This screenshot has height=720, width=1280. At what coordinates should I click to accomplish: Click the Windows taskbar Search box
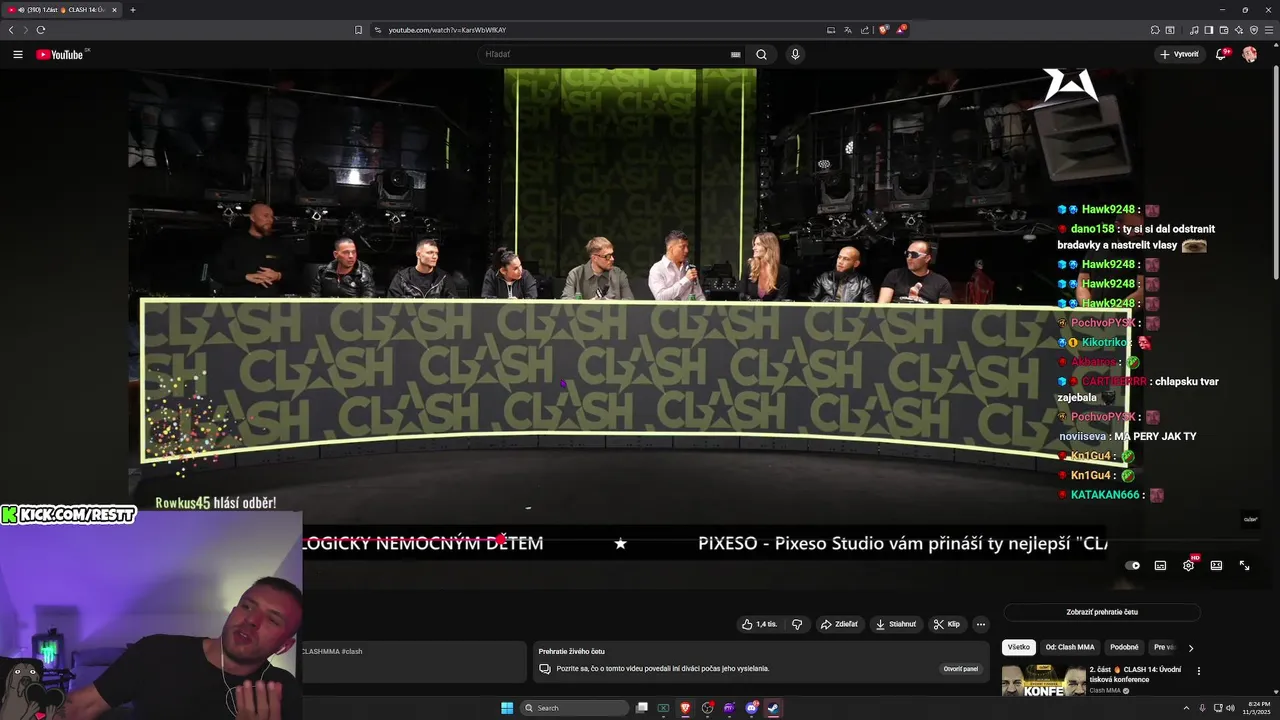(x=576, y=708)
